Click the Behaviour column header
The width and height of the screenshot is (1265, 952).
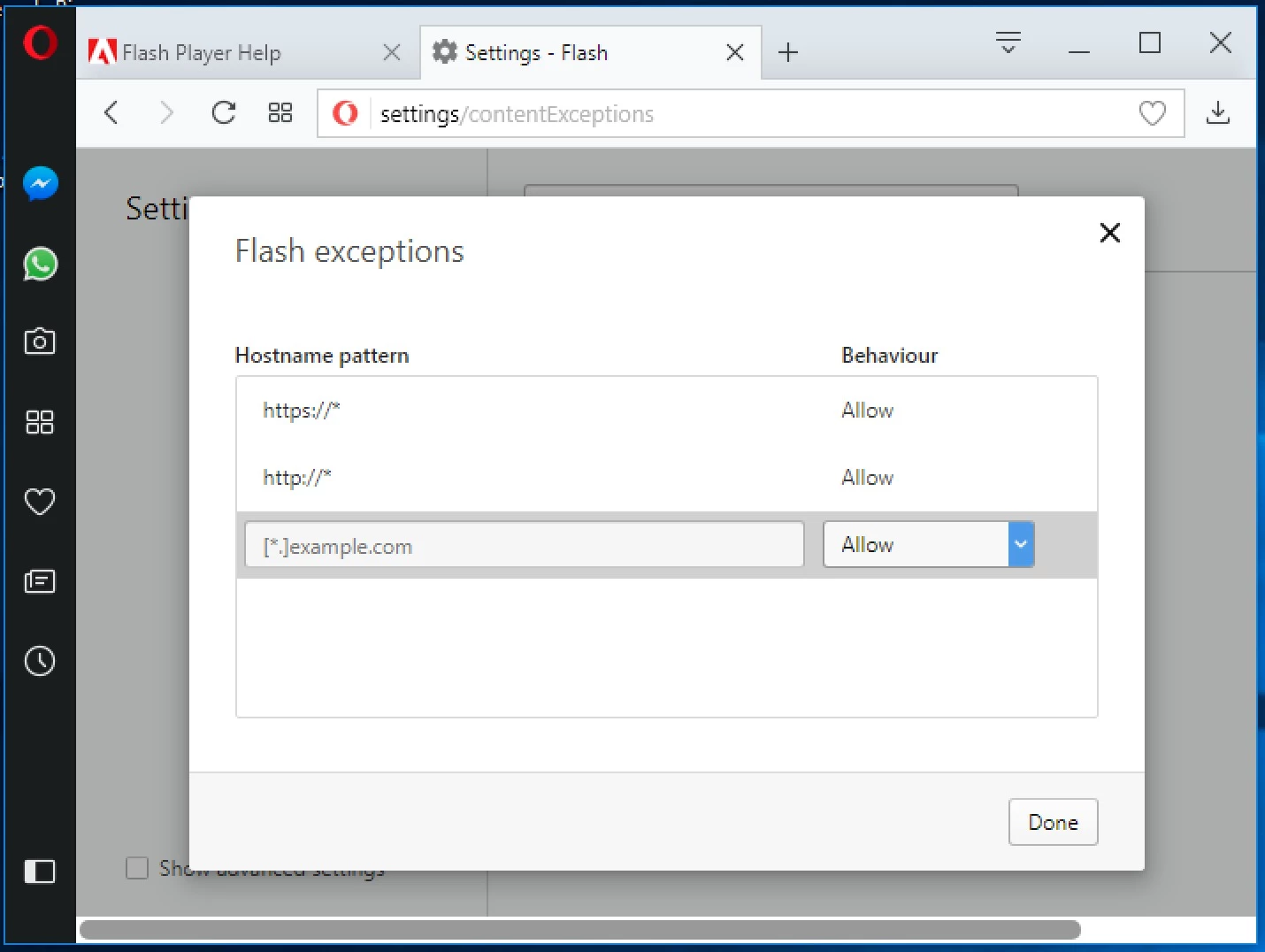coord(889,356)
